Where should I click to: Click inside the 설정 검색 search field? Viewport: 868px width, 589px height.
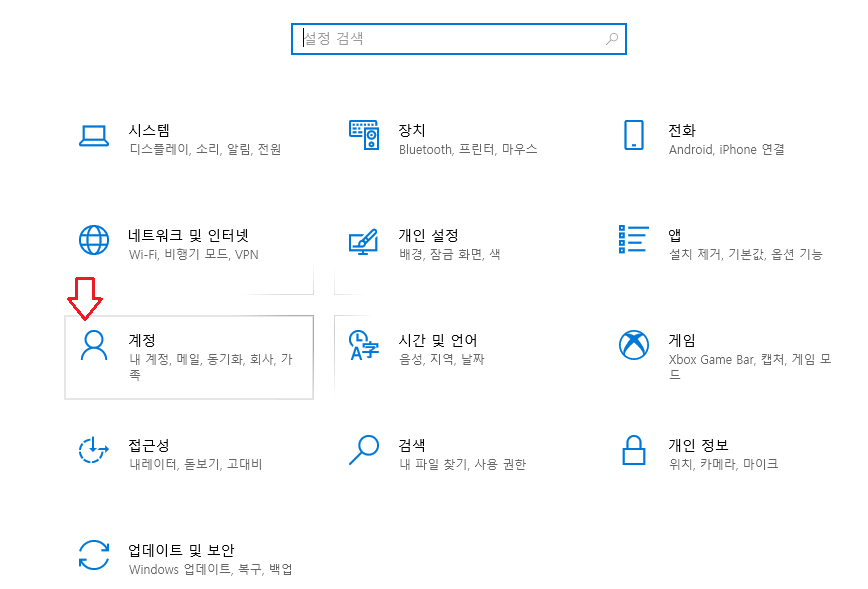pyautogui.click(x=440, y=38)
